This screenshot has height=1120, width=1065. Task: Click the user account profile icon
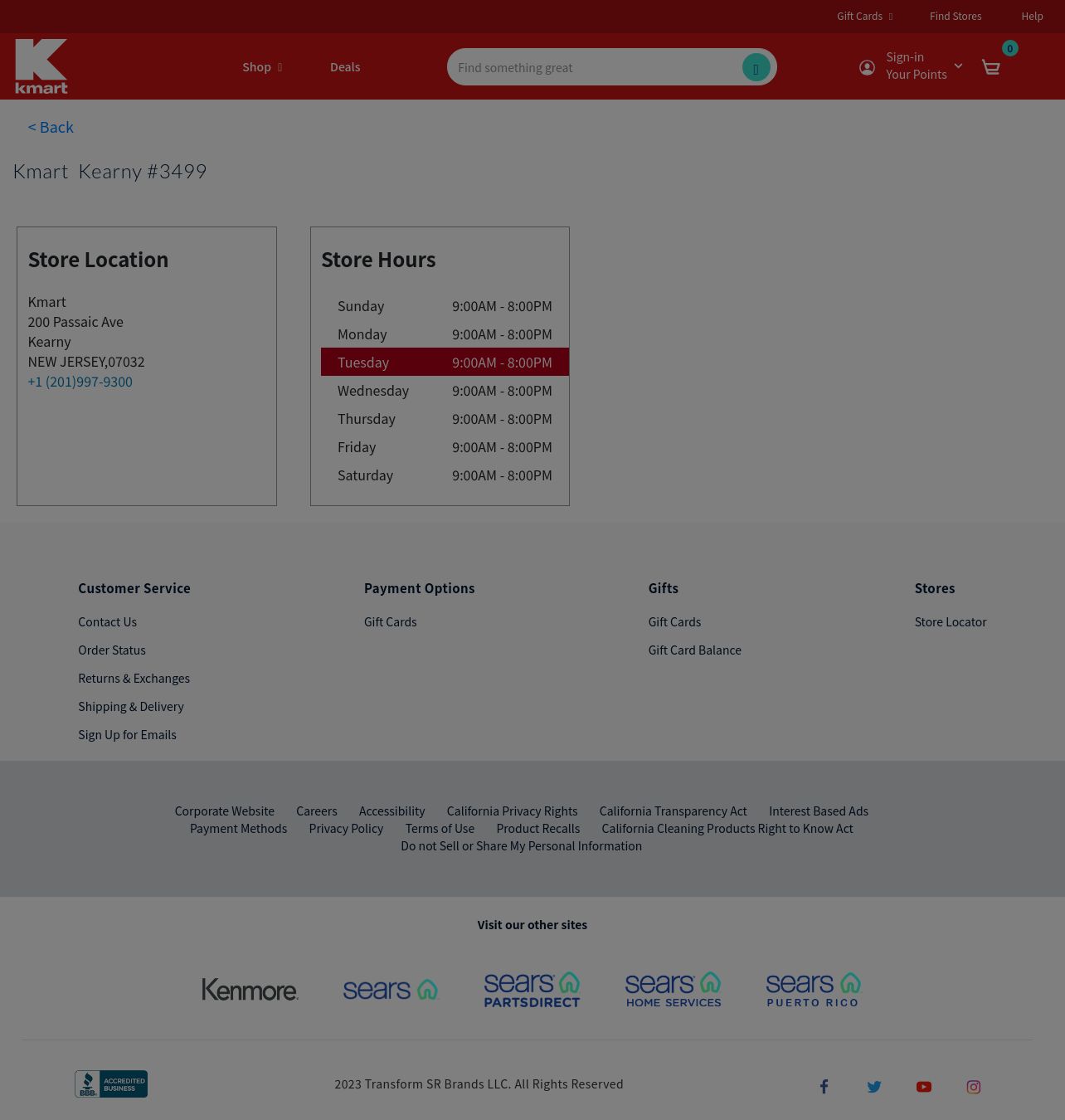click(867, 68)
